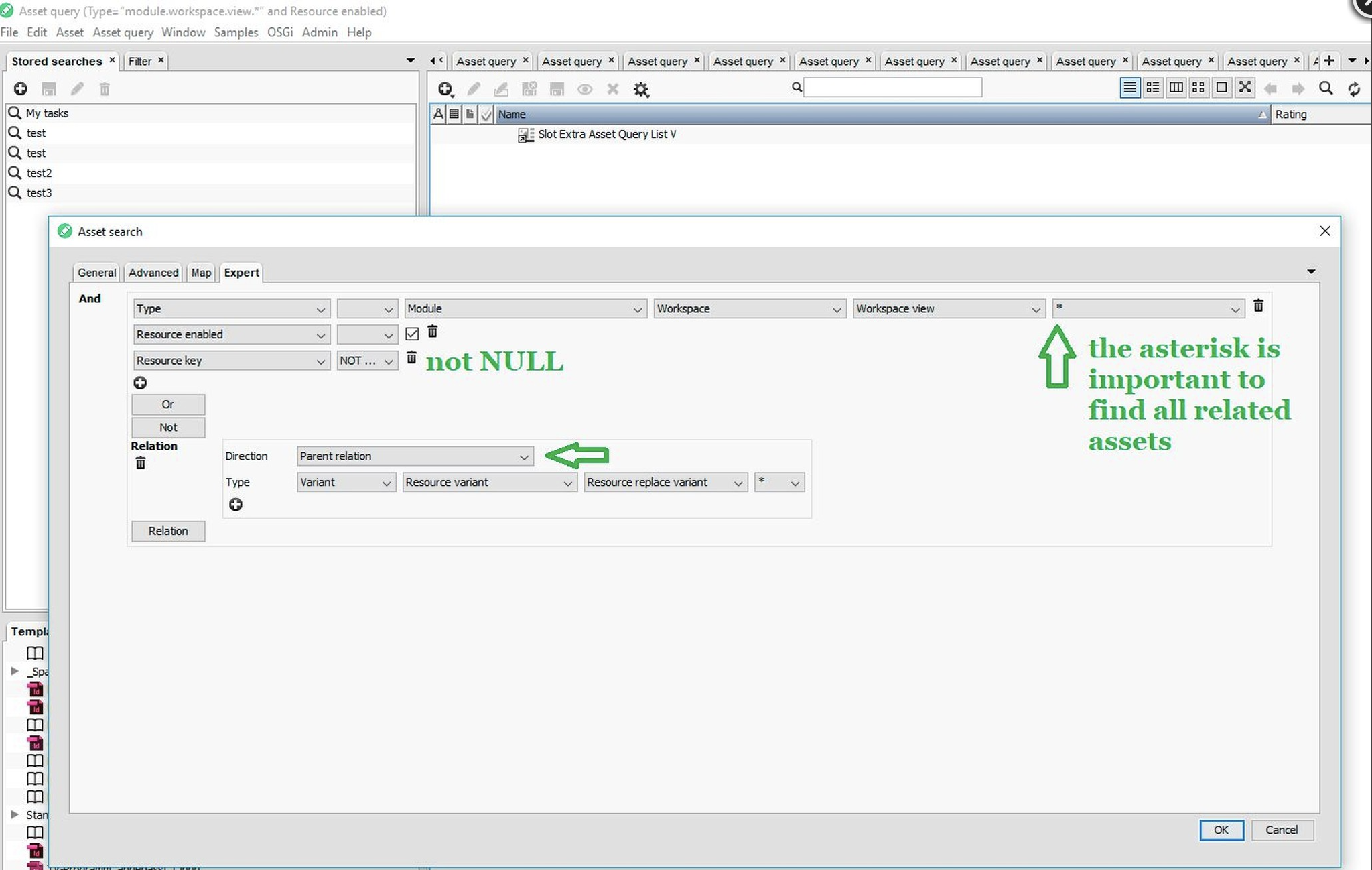
Task: Expand the NOT operator dropdown for Resource key
Action: pyautogui.click(x=366, y=361)
